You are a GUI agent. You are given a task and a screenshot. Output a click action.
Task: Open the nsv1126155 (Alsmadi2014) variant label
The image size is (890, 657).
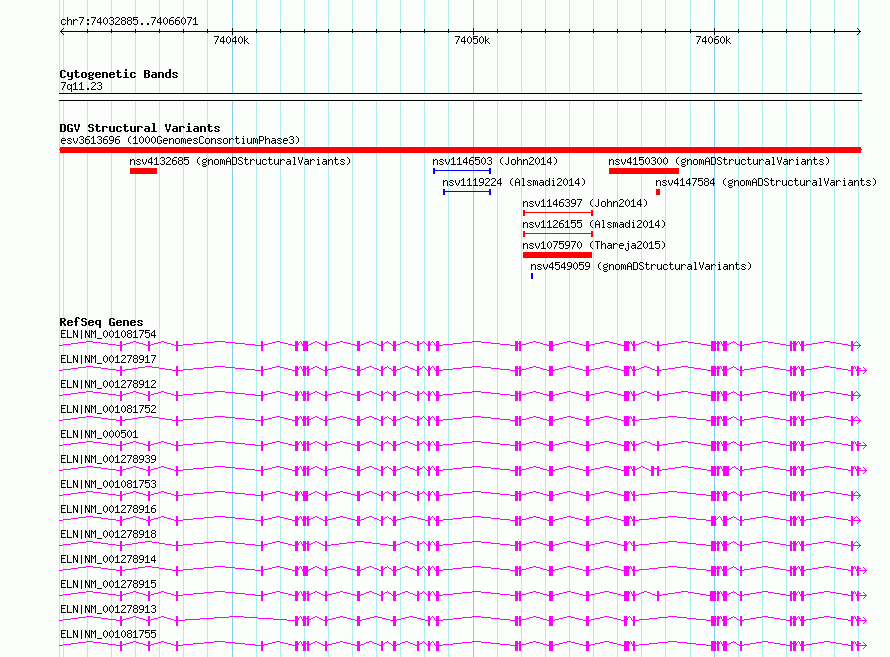point(594,224)
